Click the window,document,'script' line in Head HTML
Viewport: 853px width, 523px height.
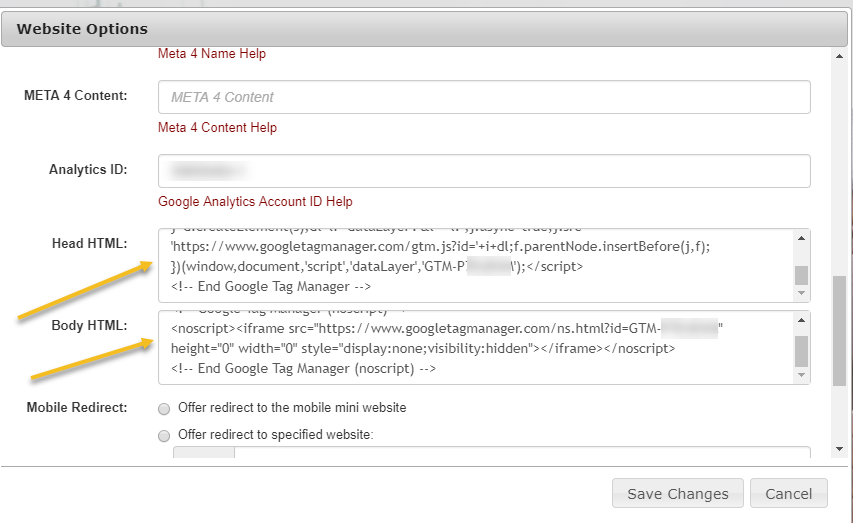coord(377,267)
